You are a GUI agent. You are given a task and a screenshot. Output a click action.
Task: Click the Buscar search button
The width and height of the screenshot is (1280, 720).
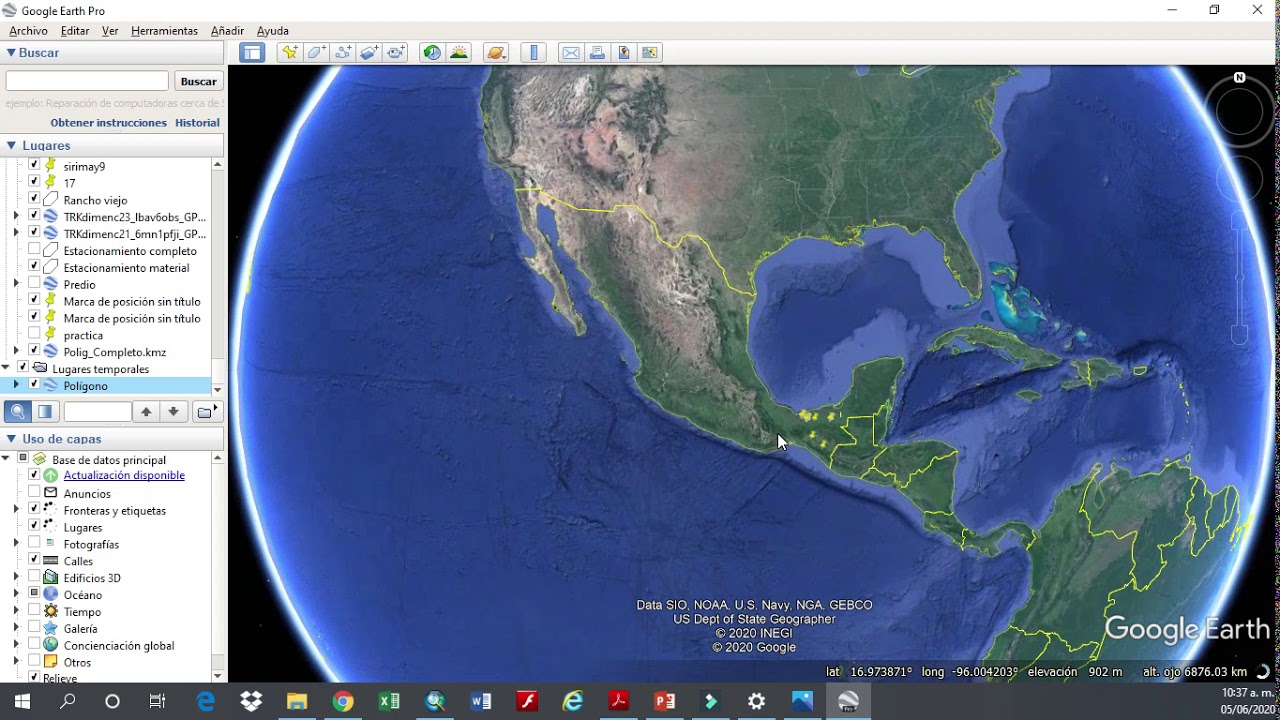click(198, 81)
